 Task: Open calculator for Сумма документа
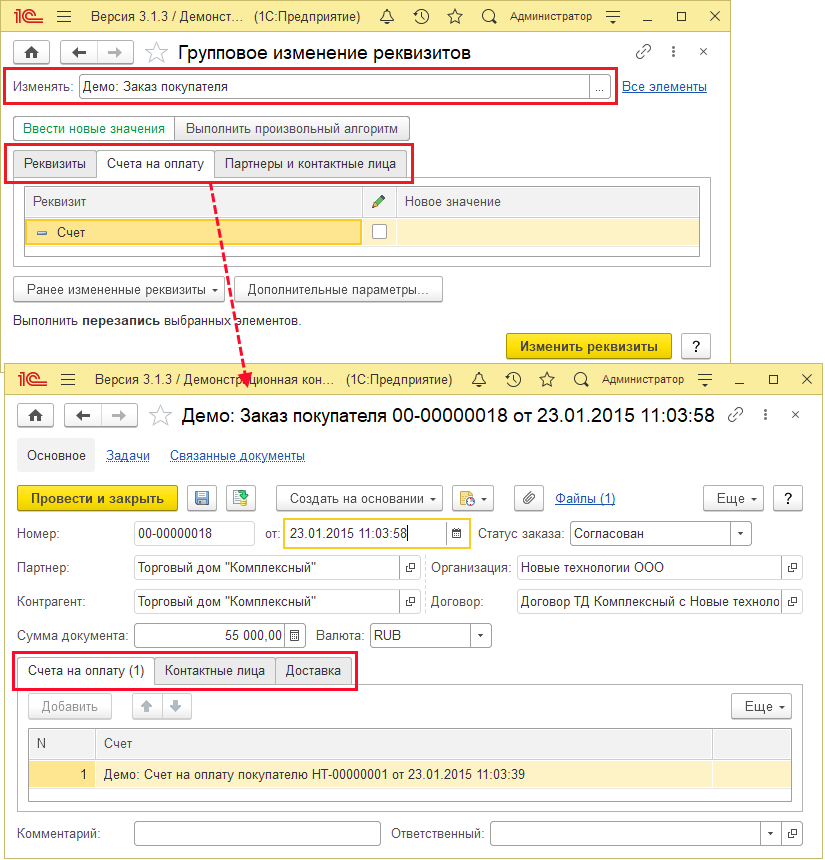(x=295, y=635)
